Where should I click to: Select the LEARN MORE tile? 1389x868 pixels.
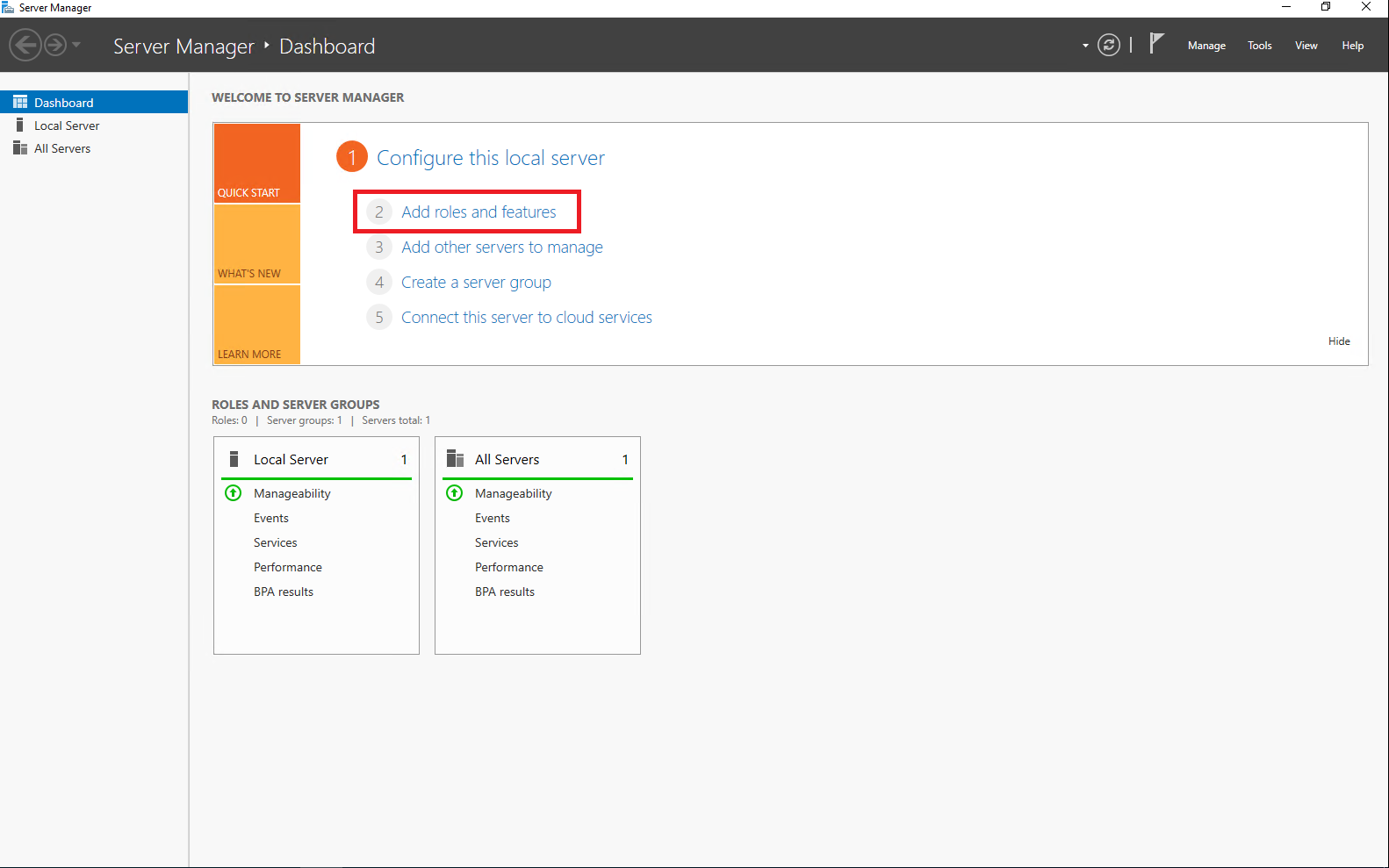(256, 325)
